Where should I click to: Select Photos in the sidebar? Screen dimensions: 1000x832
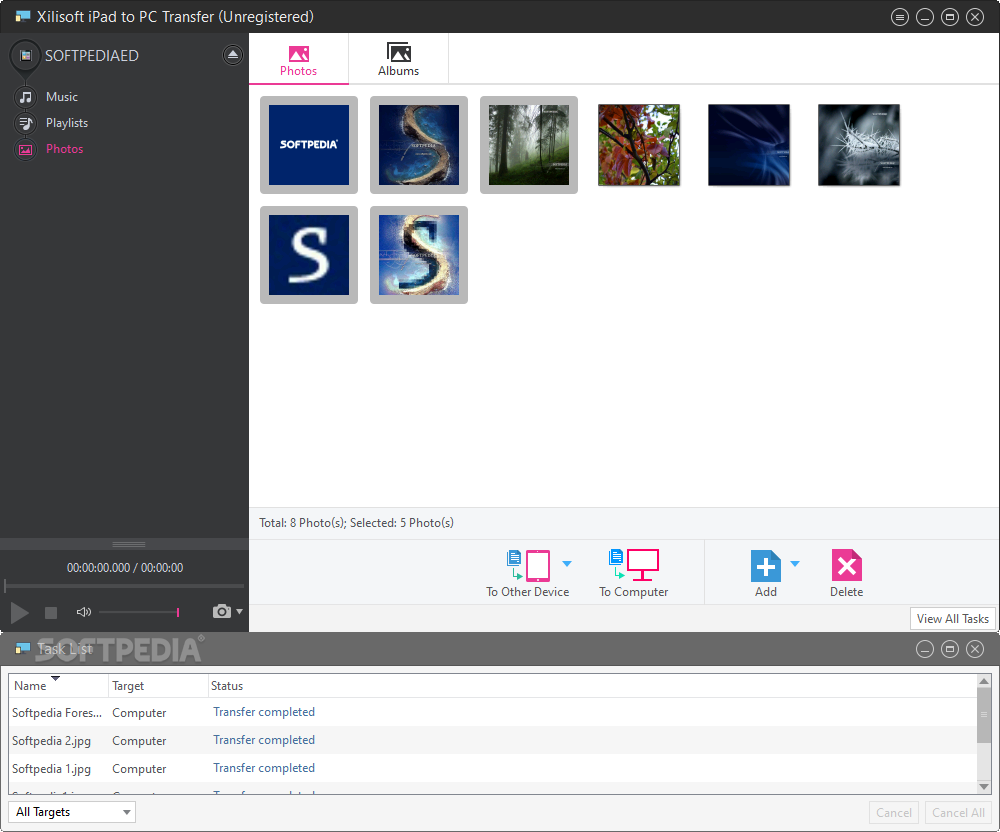[64, 149]
